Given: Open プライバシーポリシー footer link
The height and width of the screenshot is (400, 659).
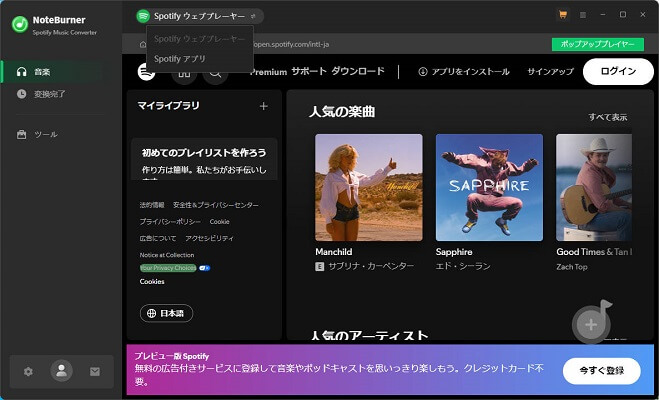Looking at the screenshot, I should click(170, 221).
